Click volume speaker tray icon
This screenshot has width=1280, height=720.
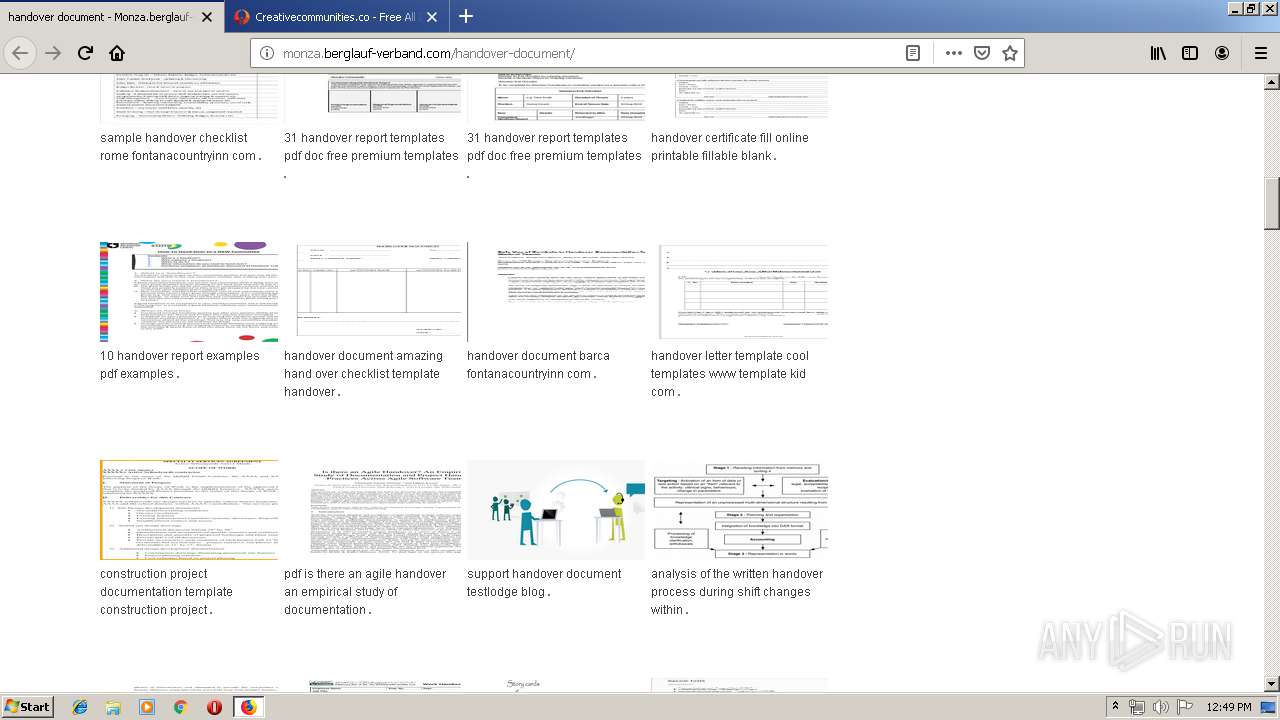click(1161, 707)
